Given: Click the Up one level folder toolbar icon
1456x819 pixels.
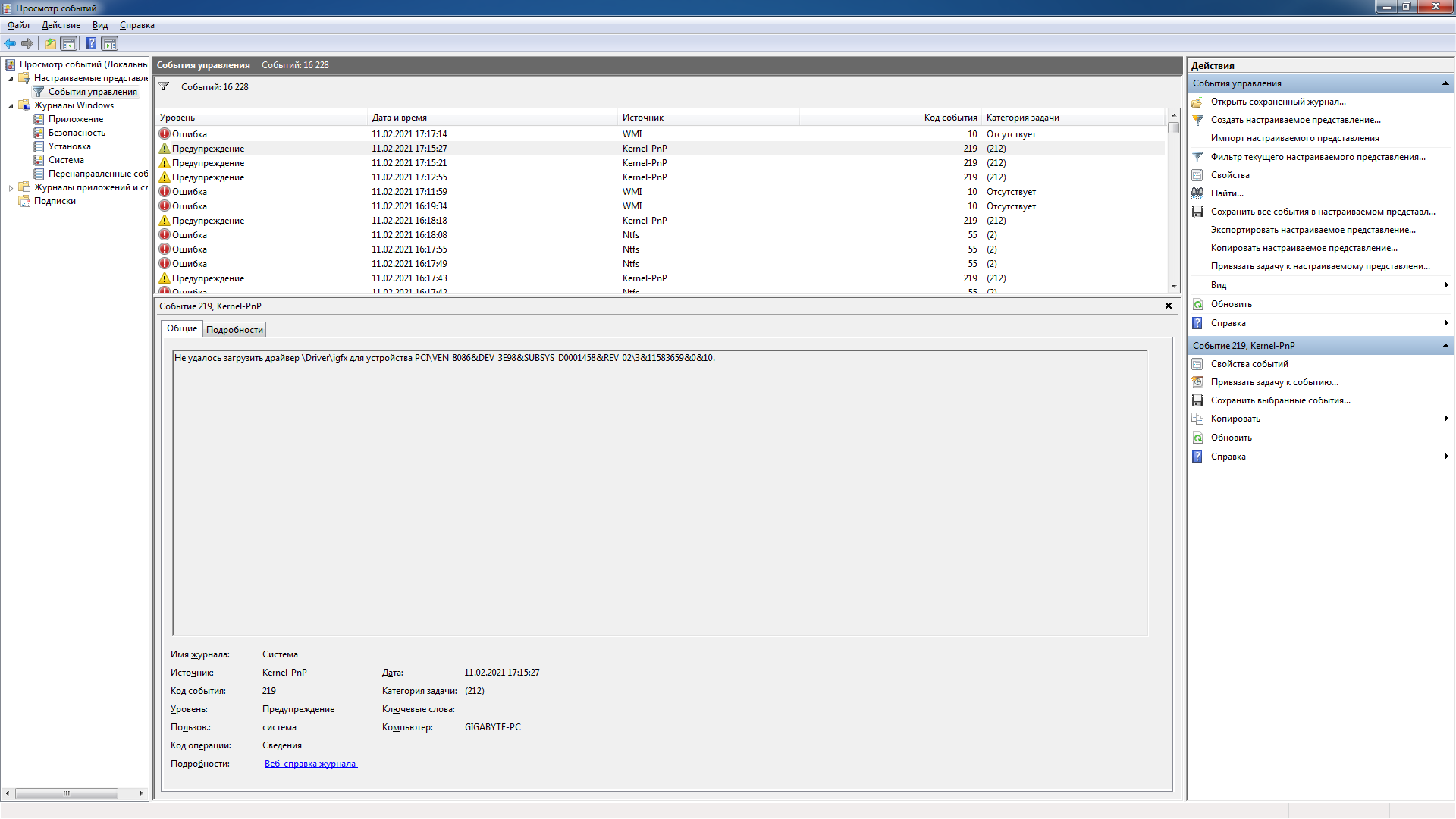Looking at the screenshot, I should [x=51, y=43].
